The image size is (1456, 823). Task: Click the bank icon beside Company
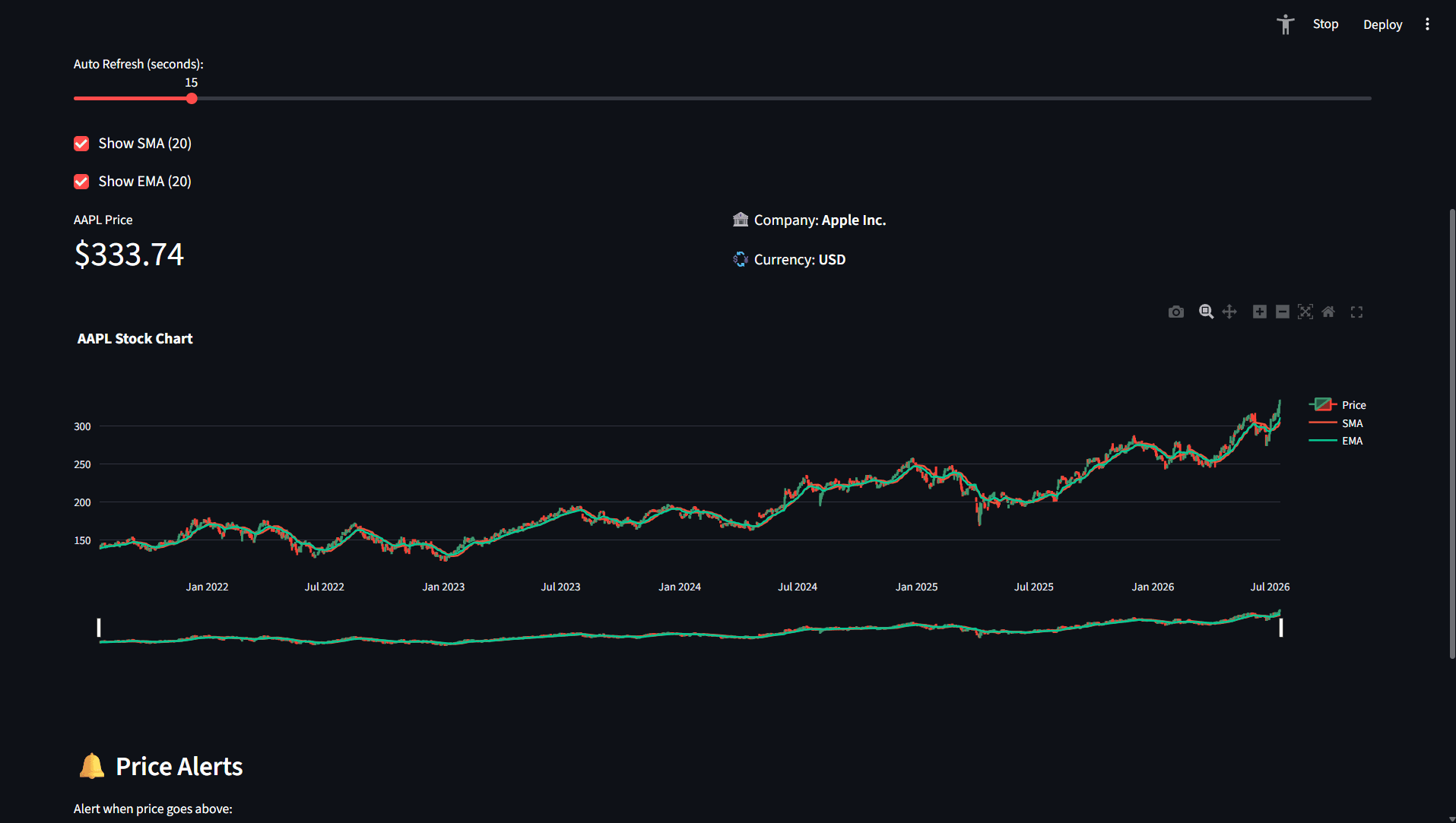point(741,220)
